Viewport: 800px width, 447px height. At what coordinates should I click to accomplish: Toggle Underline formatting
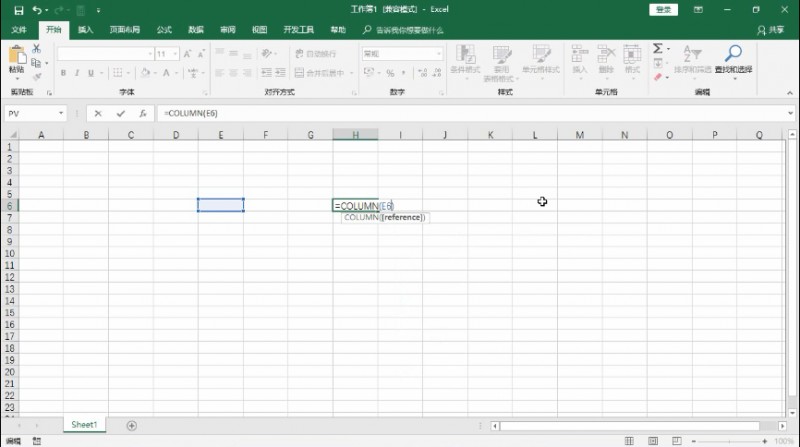pyautogui.click(x=91, y=73)
